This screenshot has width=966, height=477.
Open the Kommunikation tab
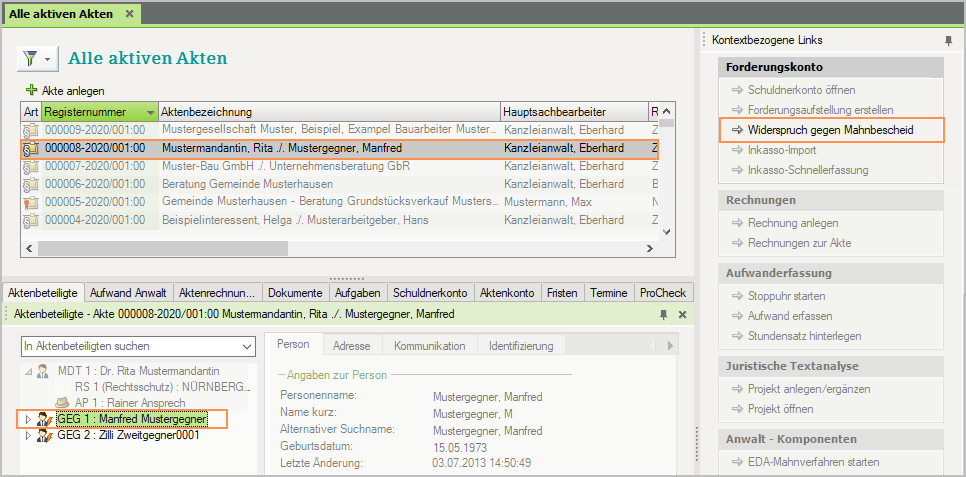point(429,346)
